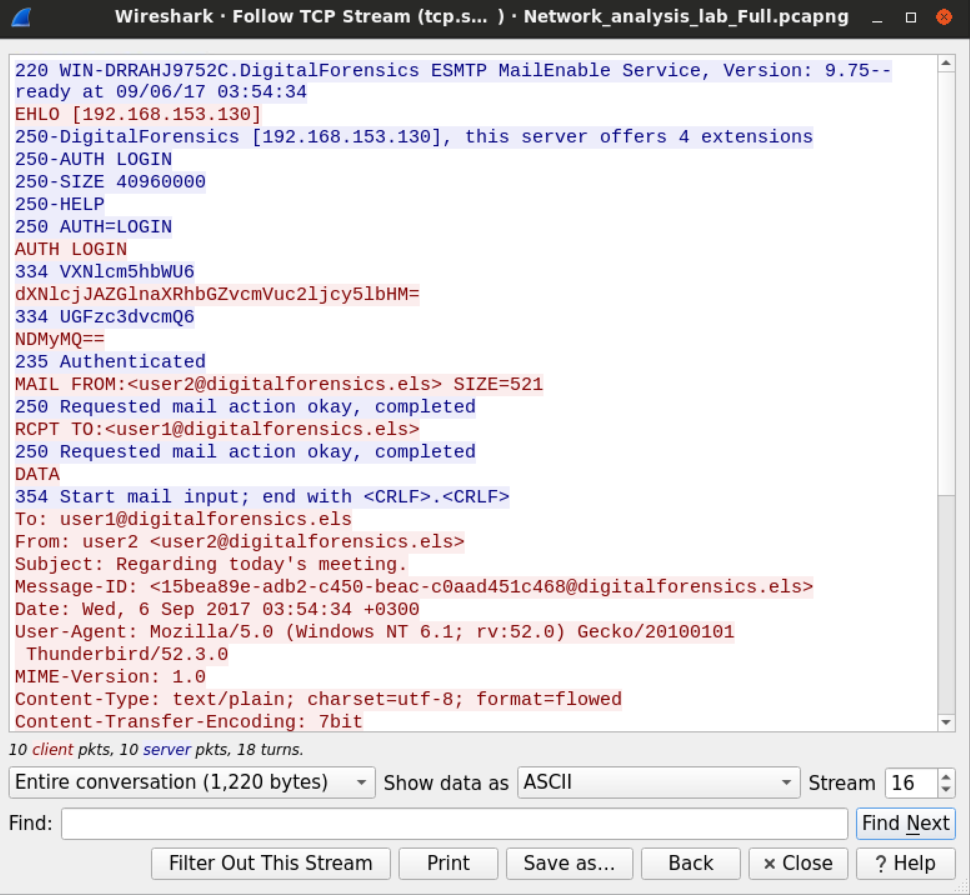Viewport: 970px width, 895px height.
Task: Click the Save as... button
Action: pos(569,863)
